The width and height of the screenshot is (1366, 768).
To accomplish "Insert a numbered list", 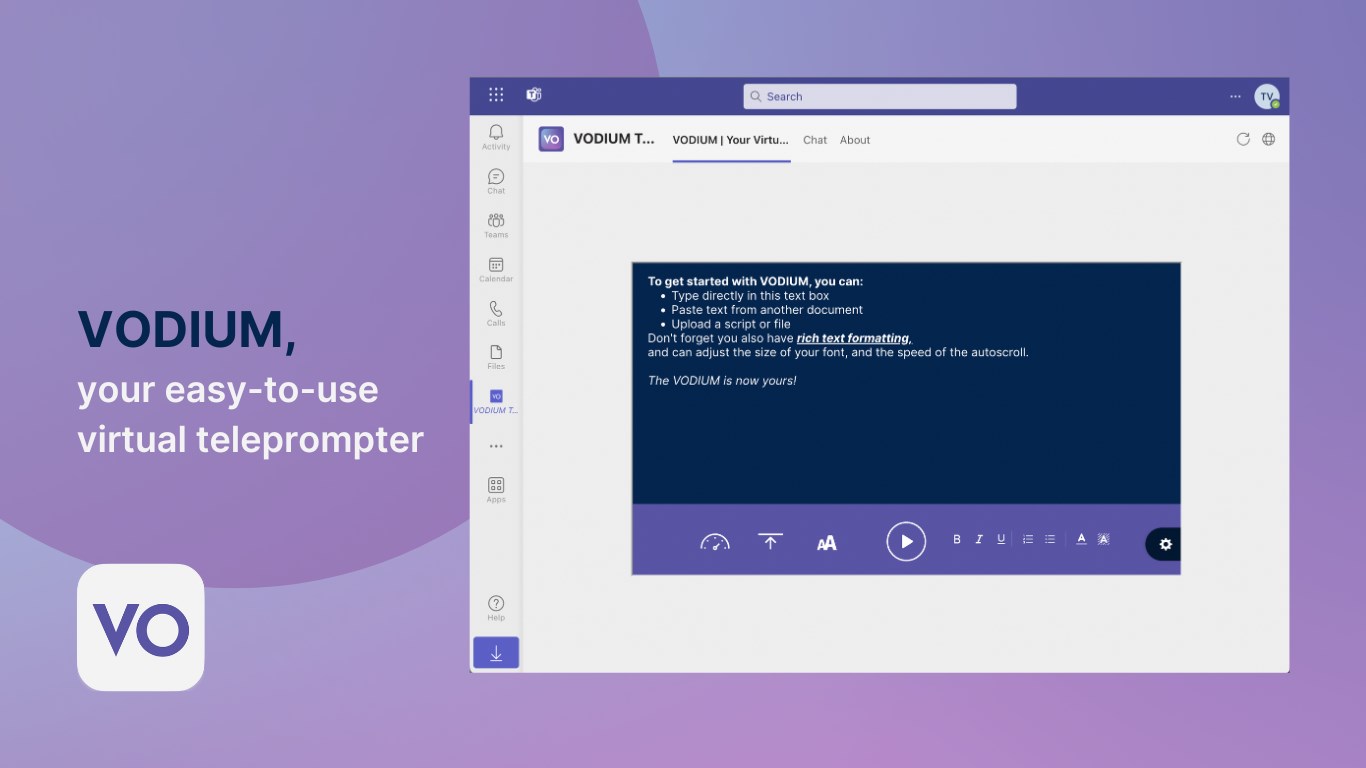I will tap(1028, 539).
